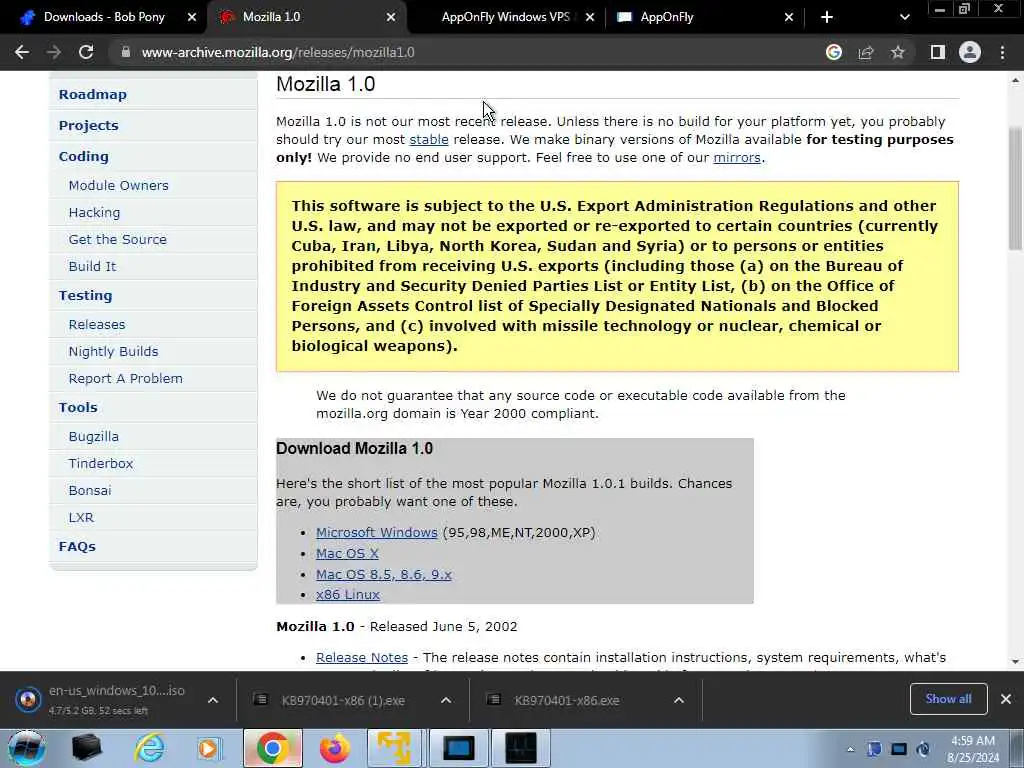This screenshot has width=1024, height=768.
Task: Go to Module Owners page
Action: (x=118, y=185)
